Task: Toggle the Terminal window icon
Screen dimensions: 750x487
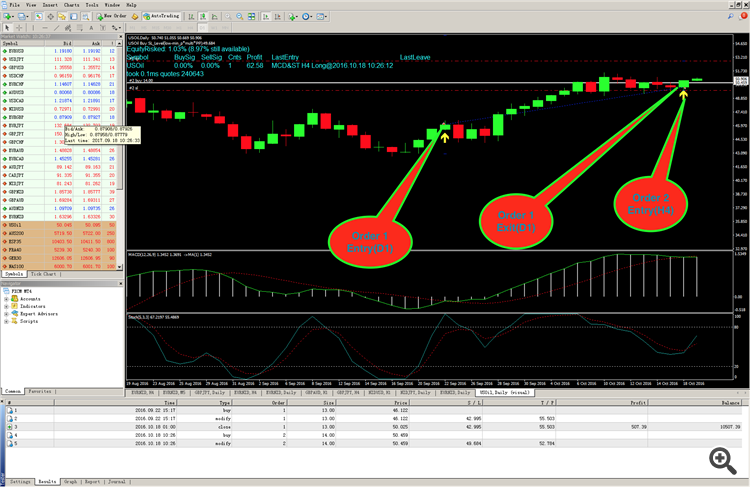Action: (74, 16)
